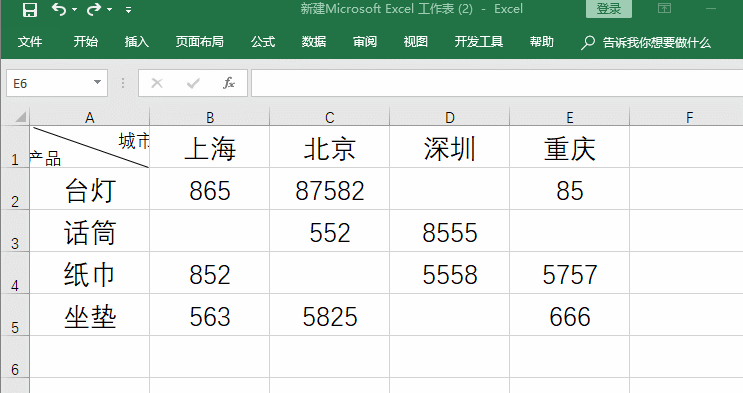Click the cell with value 552
Image resolution: width=743 pixels, height=393 pixels.
(329, 231)
